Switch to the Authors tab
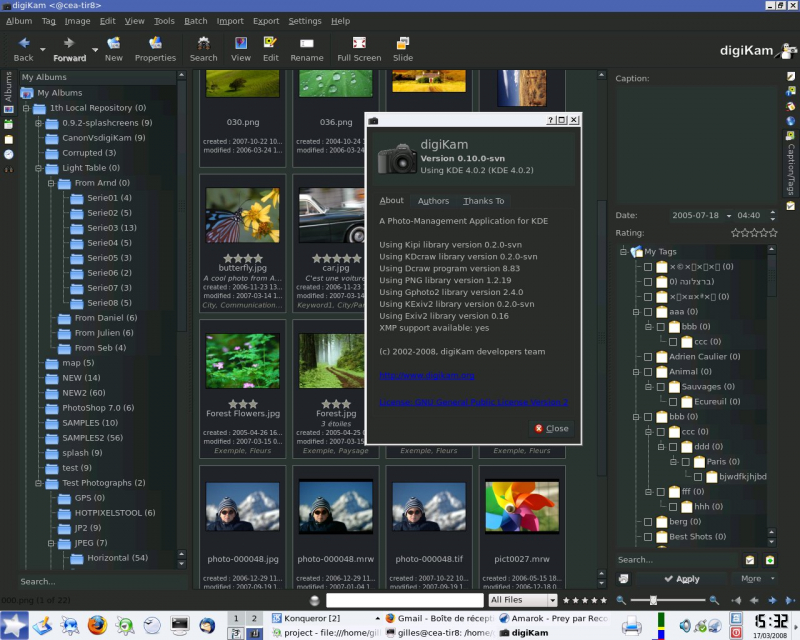Screen dimensions: 800x640 433,201
